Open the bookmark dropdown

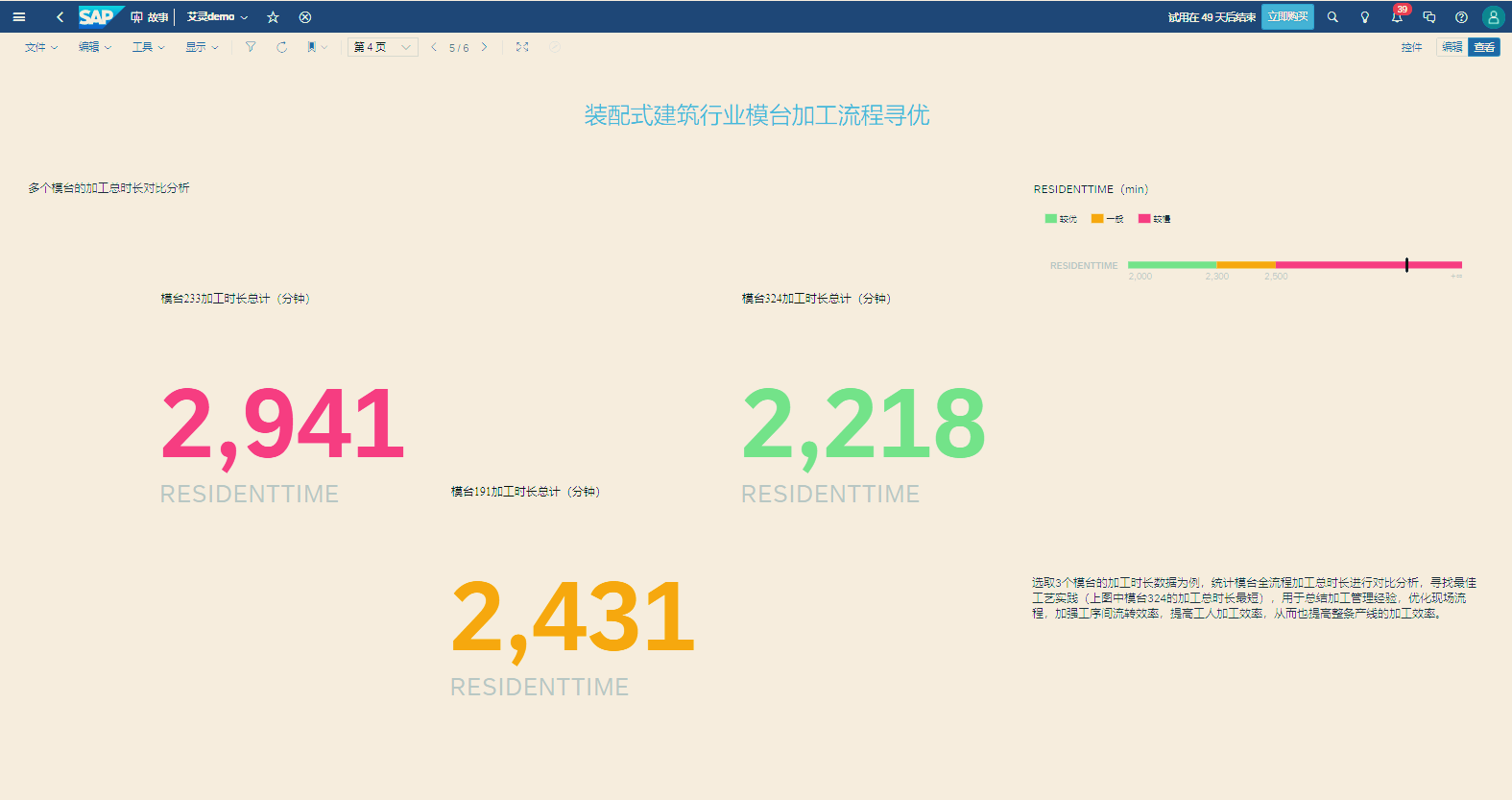coord(317,47)
